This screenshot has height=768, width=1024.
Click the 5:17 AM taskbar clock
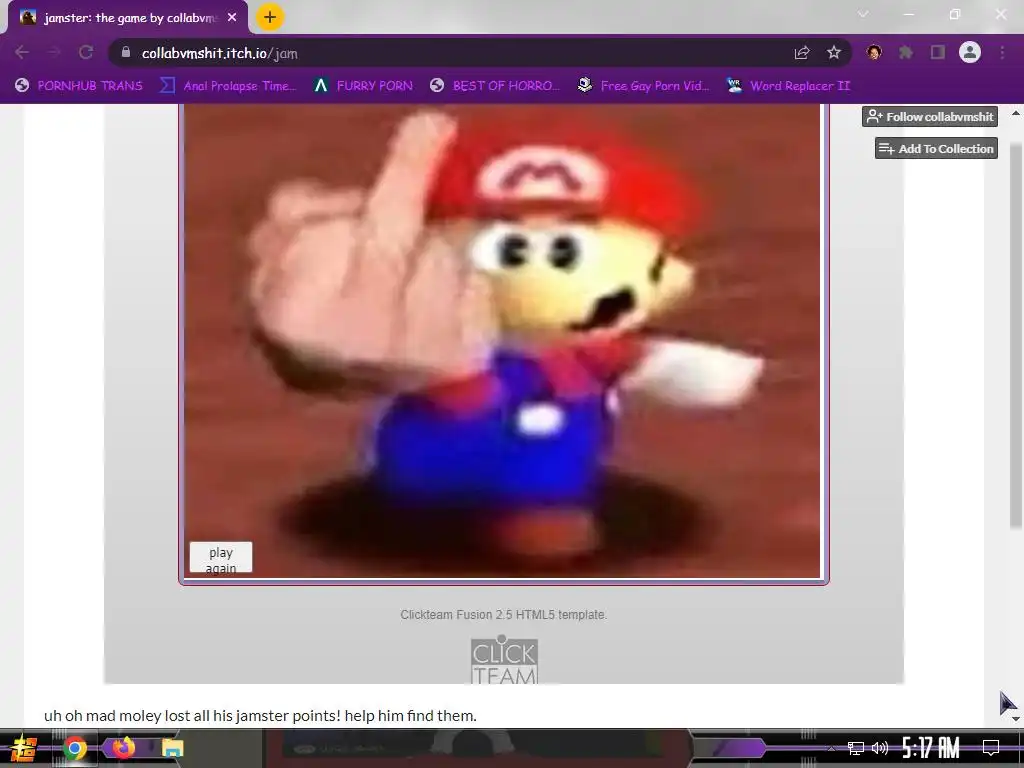coord(931,748)
